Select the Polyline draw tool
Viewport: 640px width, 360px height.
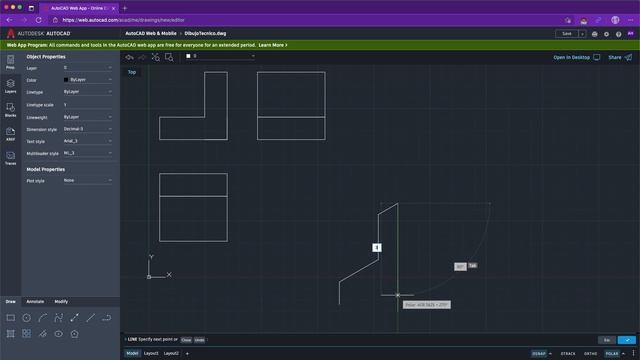74,318
